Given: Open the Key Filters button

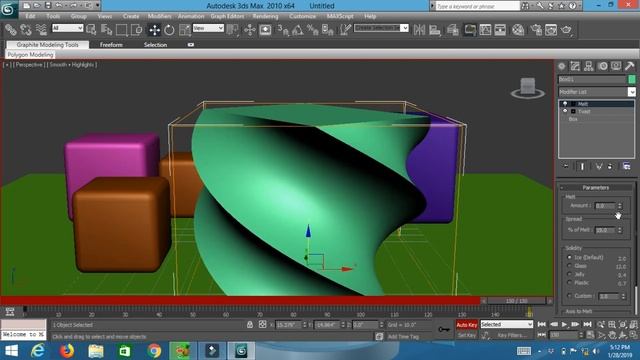Looking at the screenshot, I should [512, 335].
